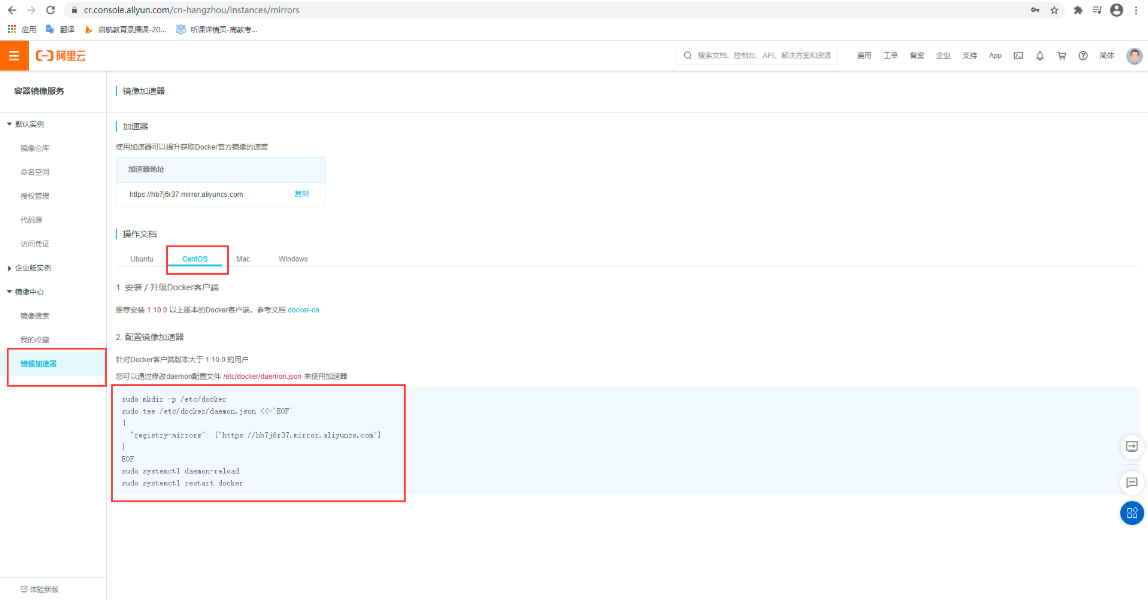This screenshot has width=1148, height=607.
Task: Click the blue floating grid widget button
Action: click(x=1132, y=513)
